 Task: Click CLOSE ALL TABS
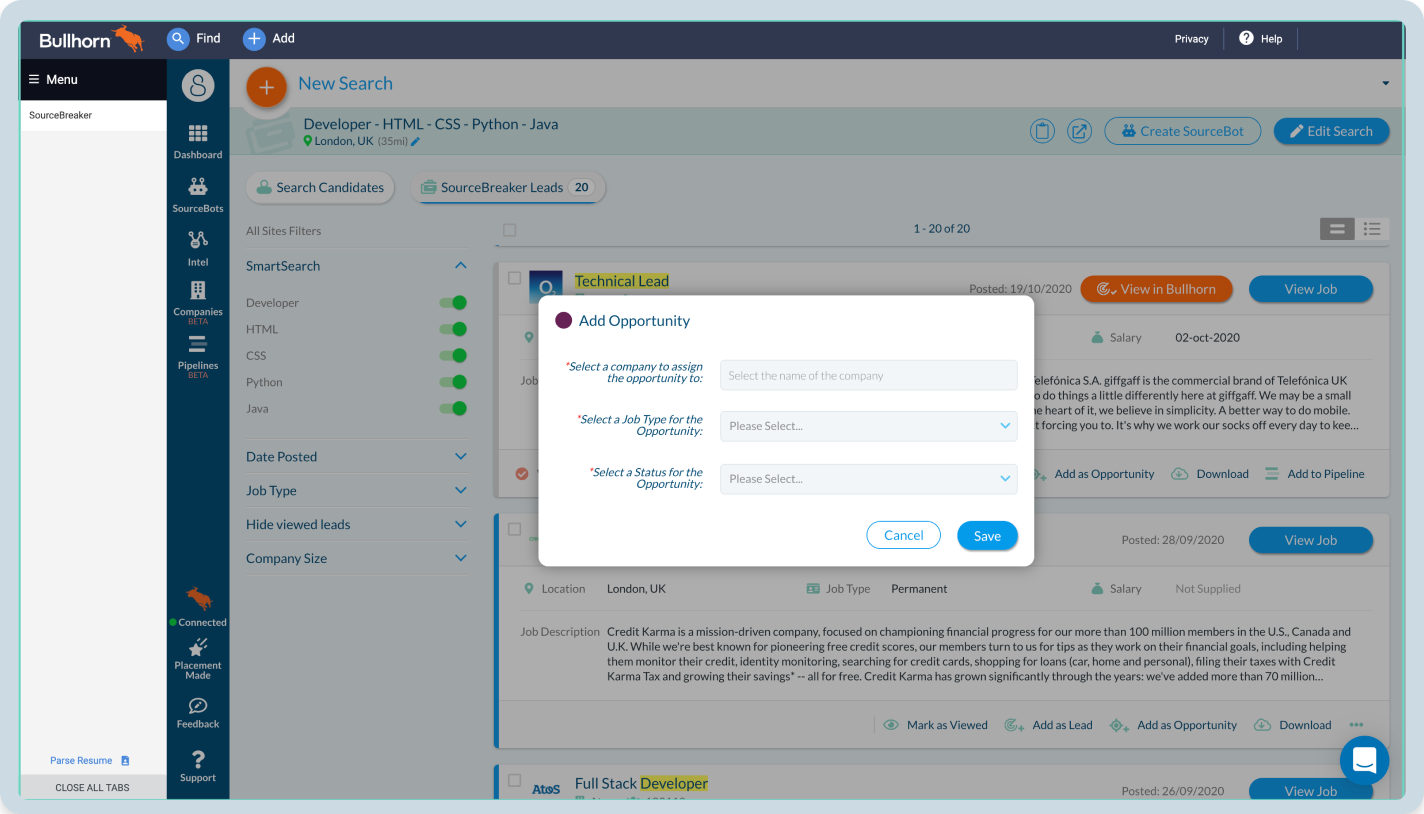93,787
